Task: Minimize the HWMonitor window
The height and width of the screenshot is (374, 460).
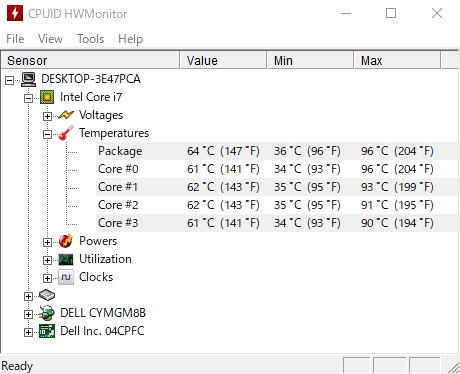Action: point(346,13)
